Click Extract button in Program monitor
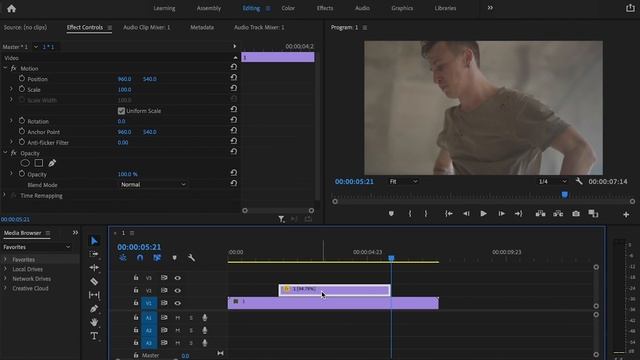This screenshot has width=640, height=360. click(558, 213)
